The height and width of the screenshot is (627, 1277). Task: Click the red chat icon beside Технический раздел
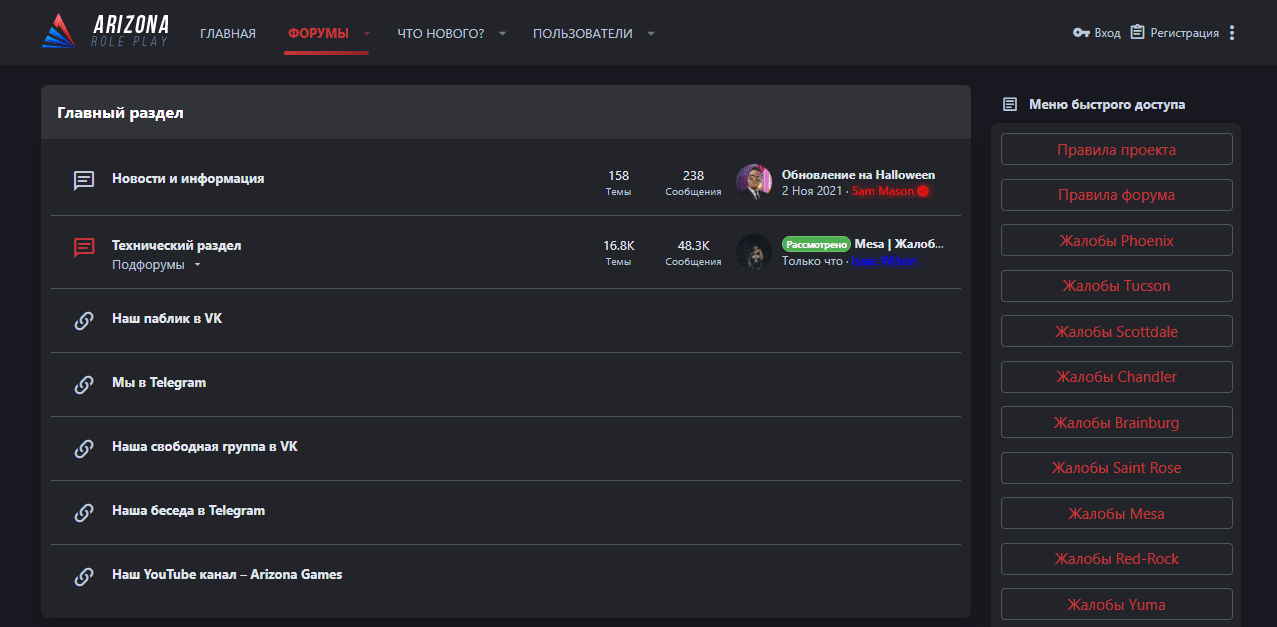point(84,247)
